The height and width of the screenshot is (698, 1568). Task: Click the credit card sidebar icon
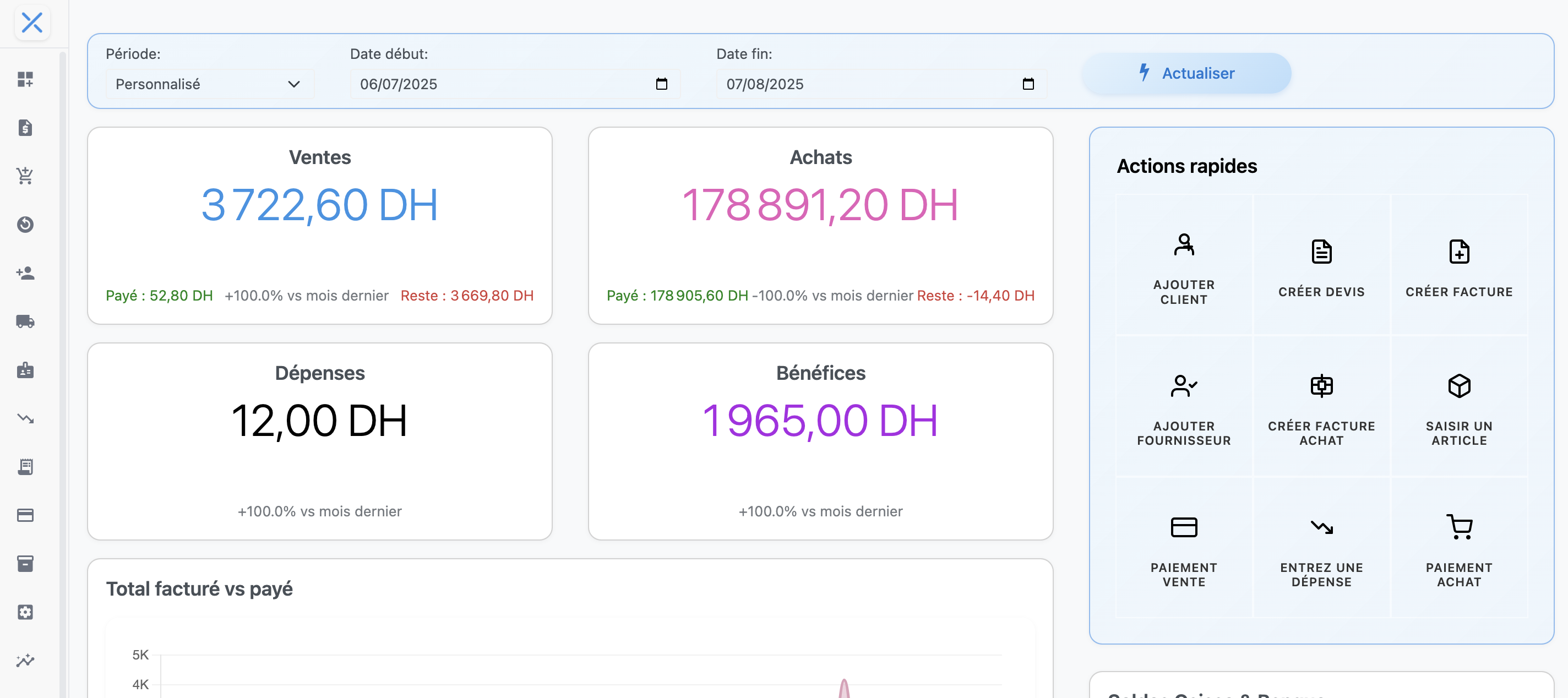[x=25, y=515]
